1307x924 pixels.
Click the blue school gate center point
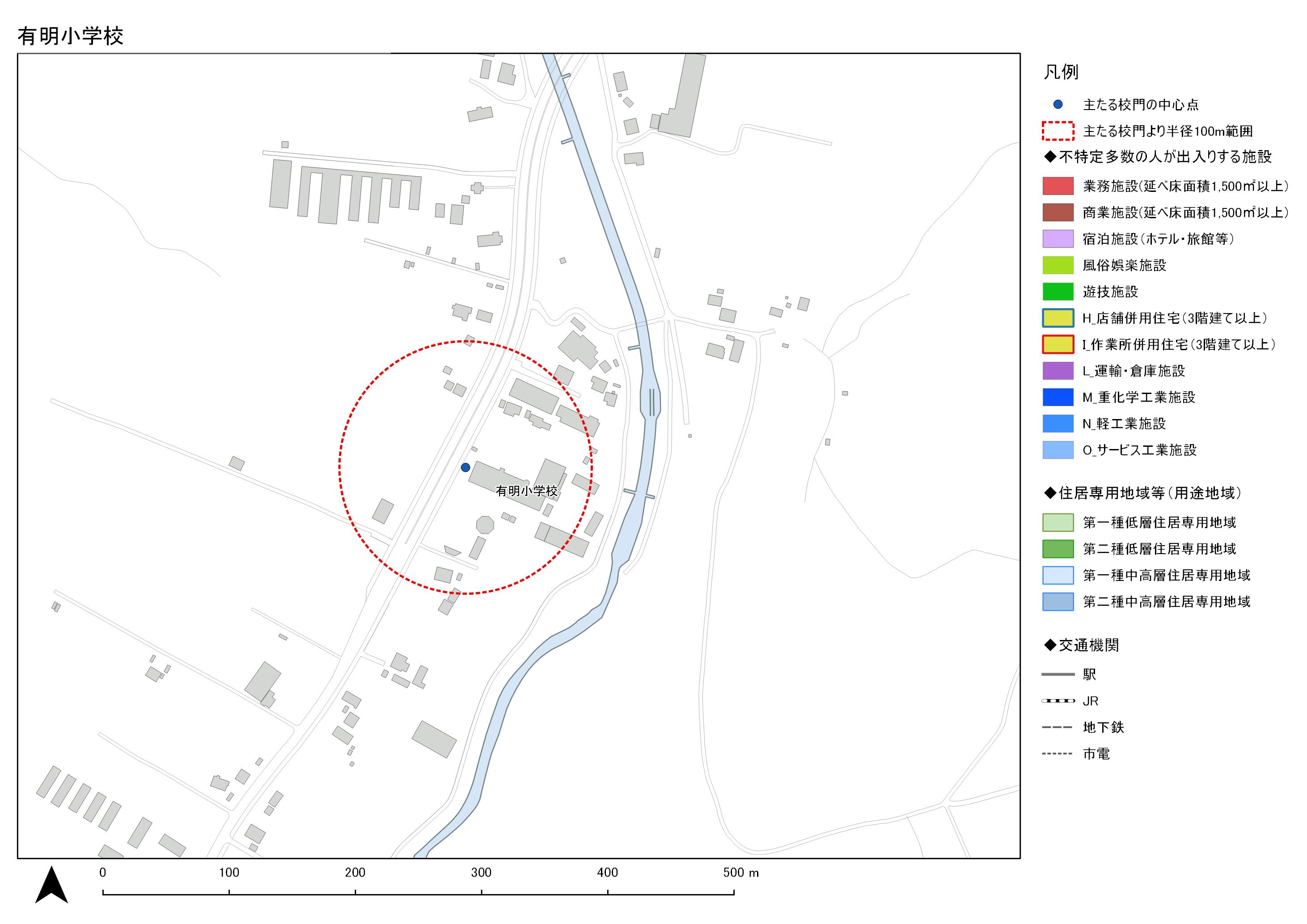465,467
